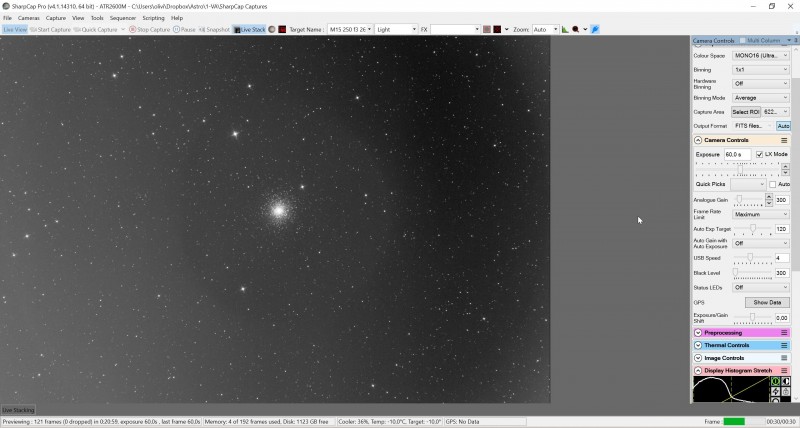
Task: Click the pinkish square icon right of FX dropdown
Action: click(x=487, y=30)
